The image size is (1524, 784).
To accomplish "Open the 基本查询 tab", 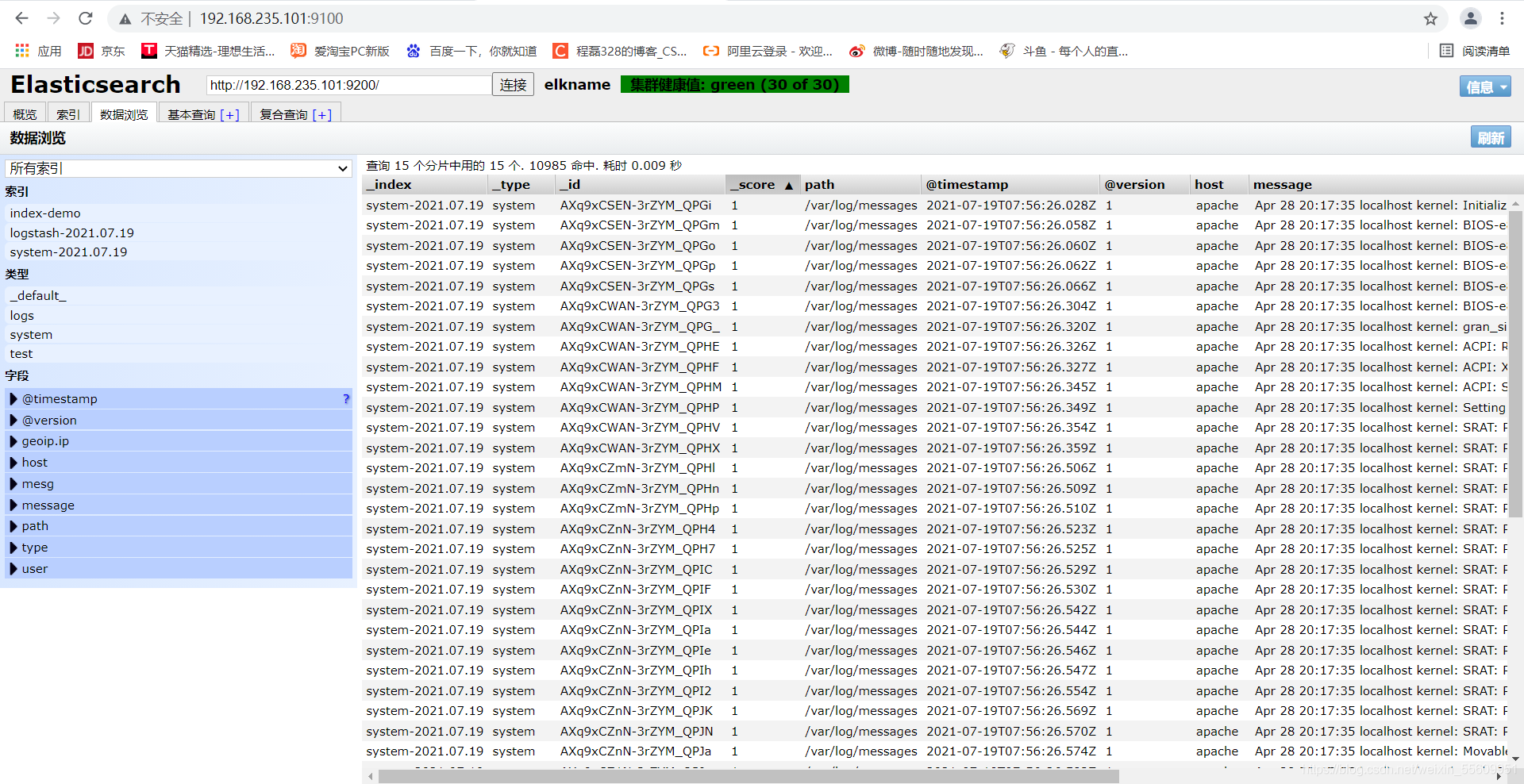I will pos(203,114).
